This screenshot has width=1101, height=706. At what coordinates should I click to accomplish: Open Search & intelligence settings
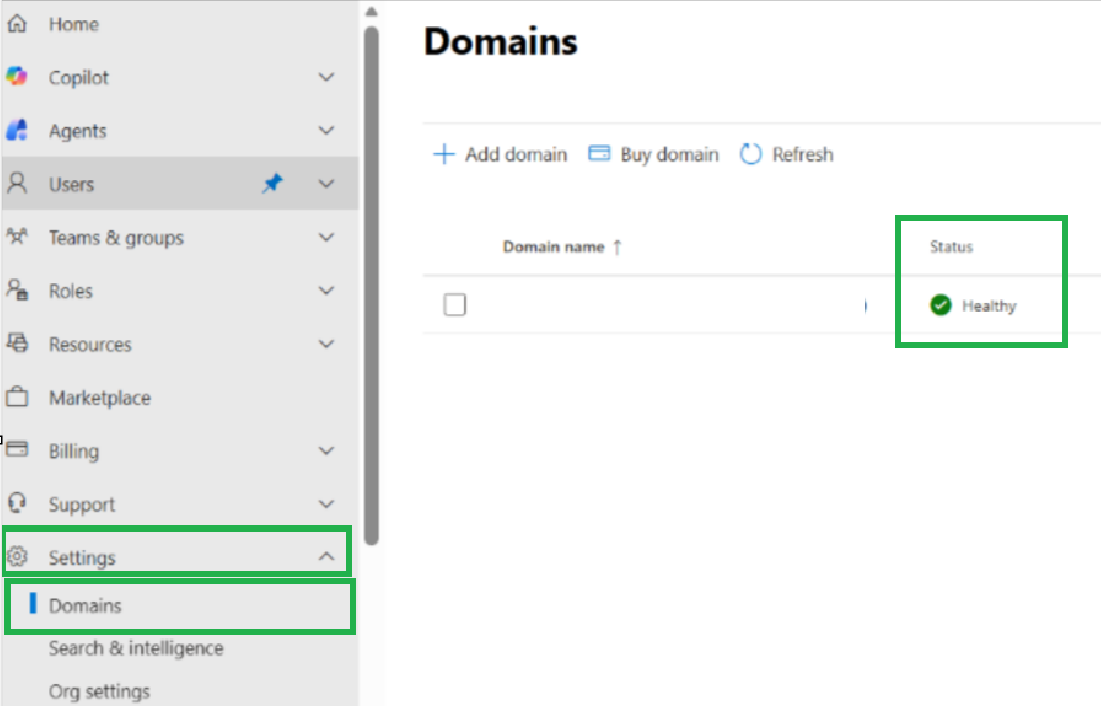(136, 648)
